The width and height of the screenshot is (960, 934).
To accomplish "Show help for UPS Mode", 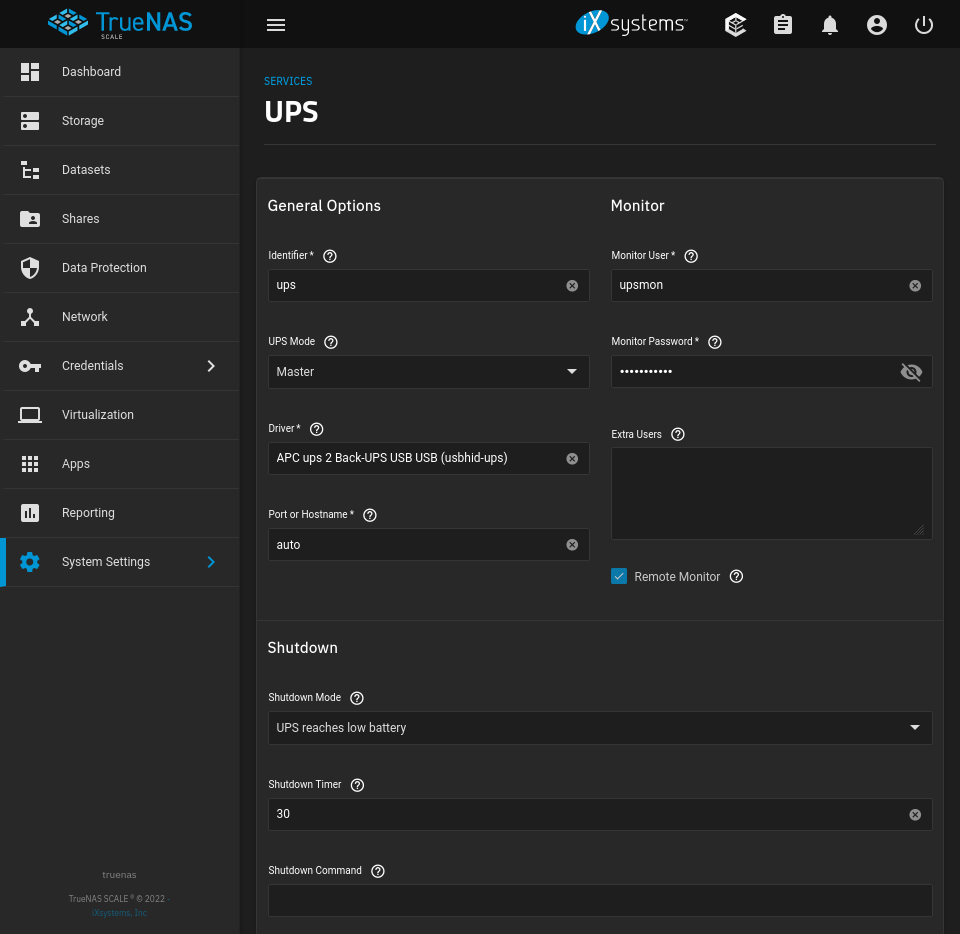I will (x=331, y=342).
